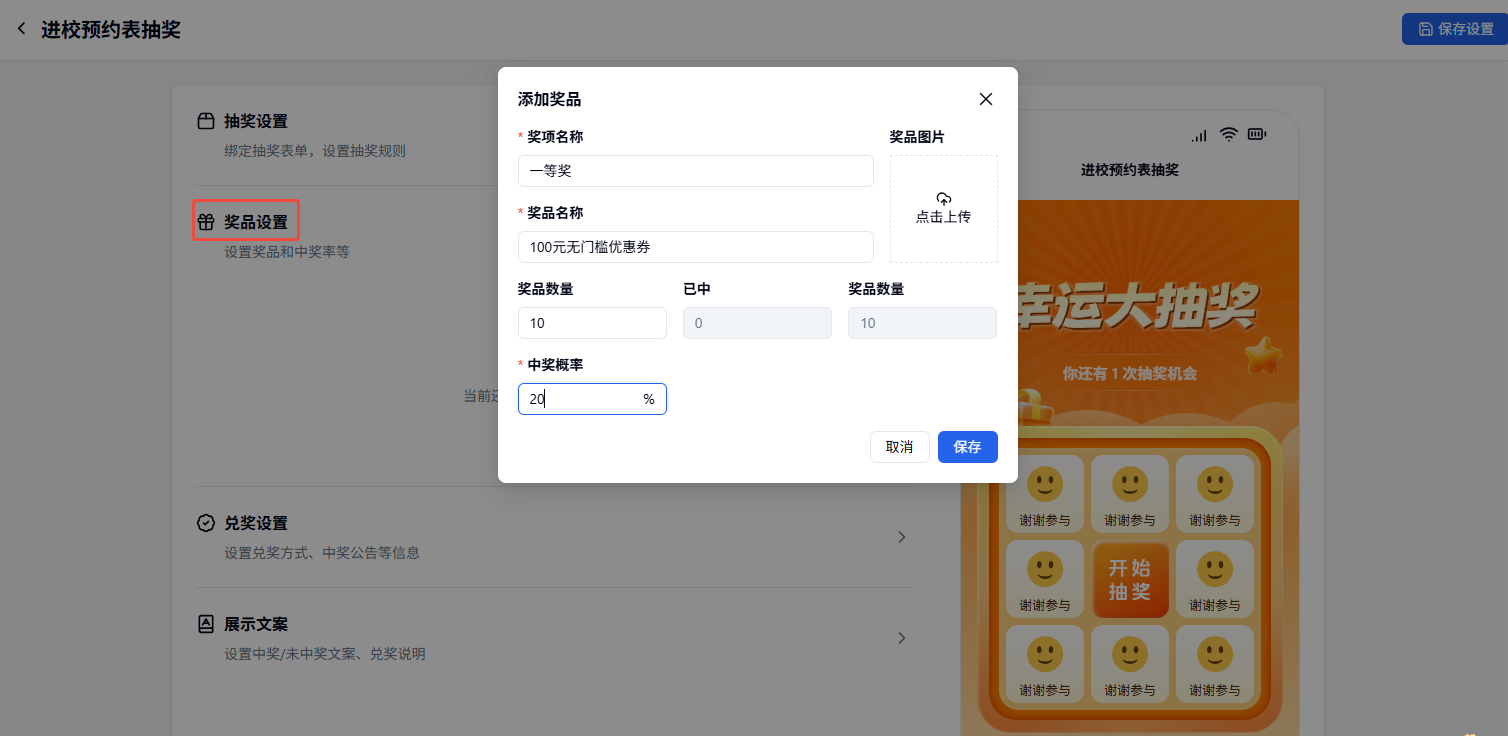Click the 兑奖设置 checkmark badge icon
This screenshot has height=736, width=1508.
coord(206,523)
